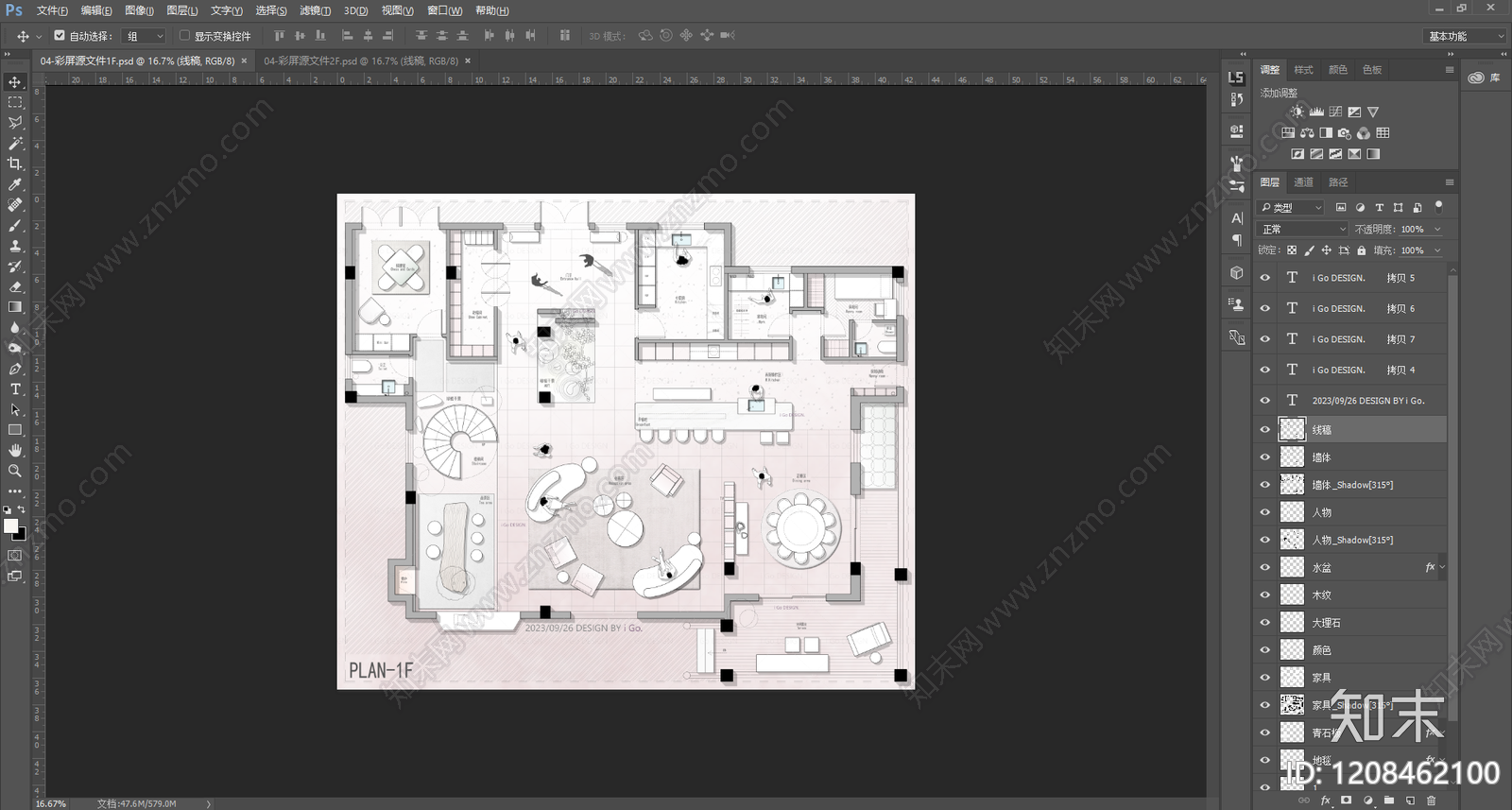Switch to the 通道 tab
Screen dimensions: 1512x810
(1304, 182)
